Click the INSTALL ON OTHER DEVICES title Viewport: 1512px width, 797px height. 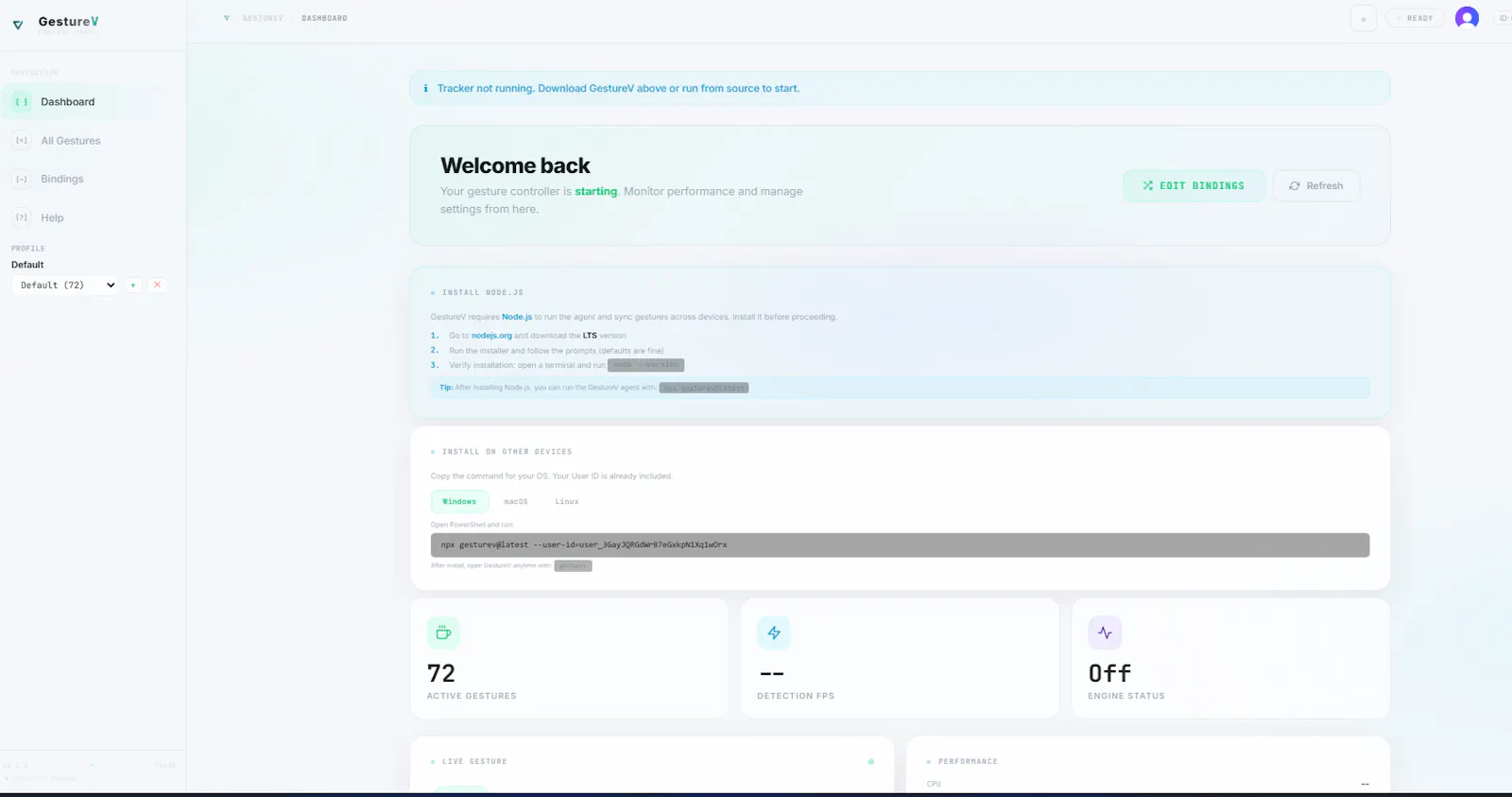[507, 452]
